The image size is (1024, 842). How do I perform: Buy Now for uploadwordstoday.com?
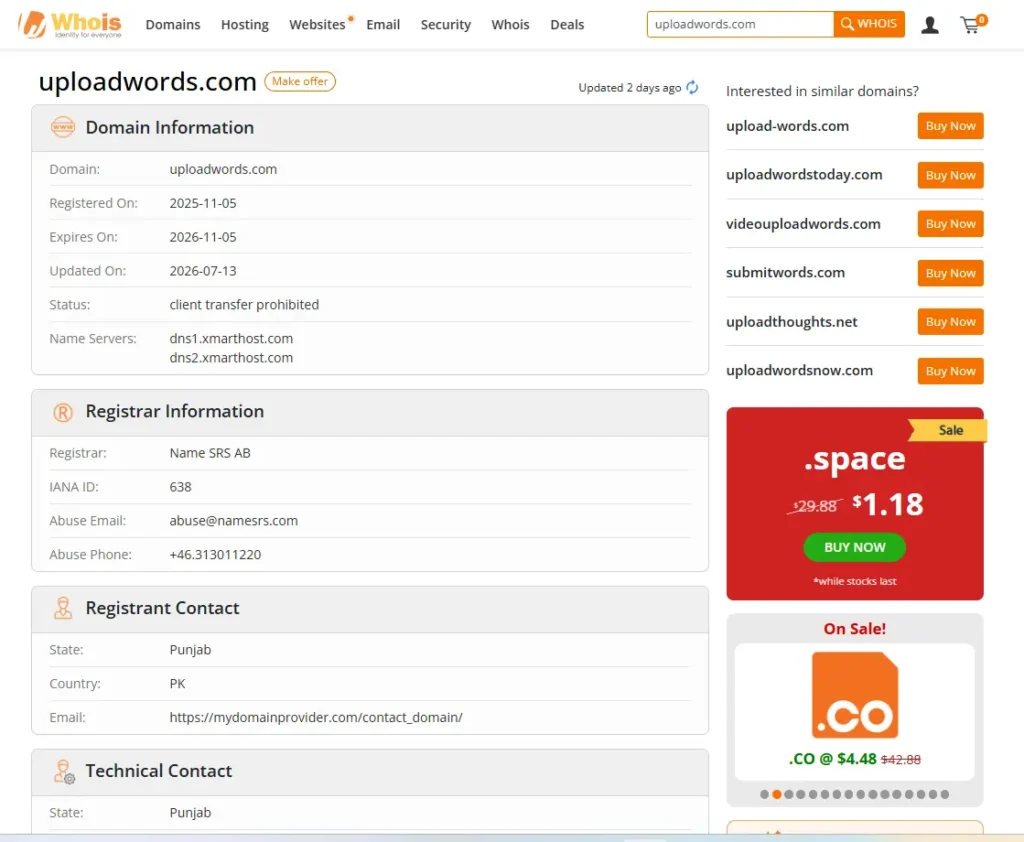point(950,175)
